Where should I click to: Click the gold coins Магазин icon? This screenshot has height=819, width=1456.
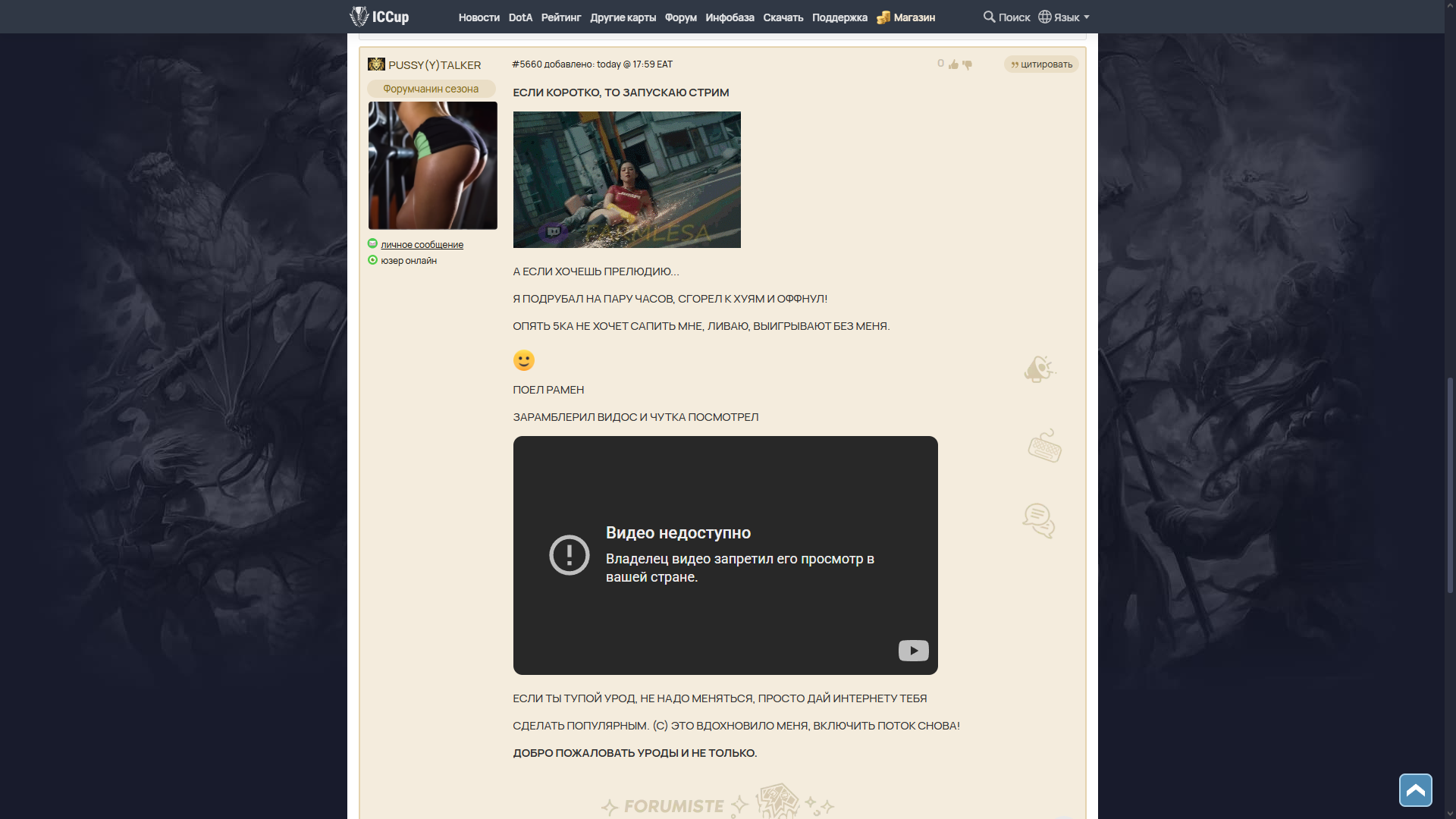click(x=883, y=17)
